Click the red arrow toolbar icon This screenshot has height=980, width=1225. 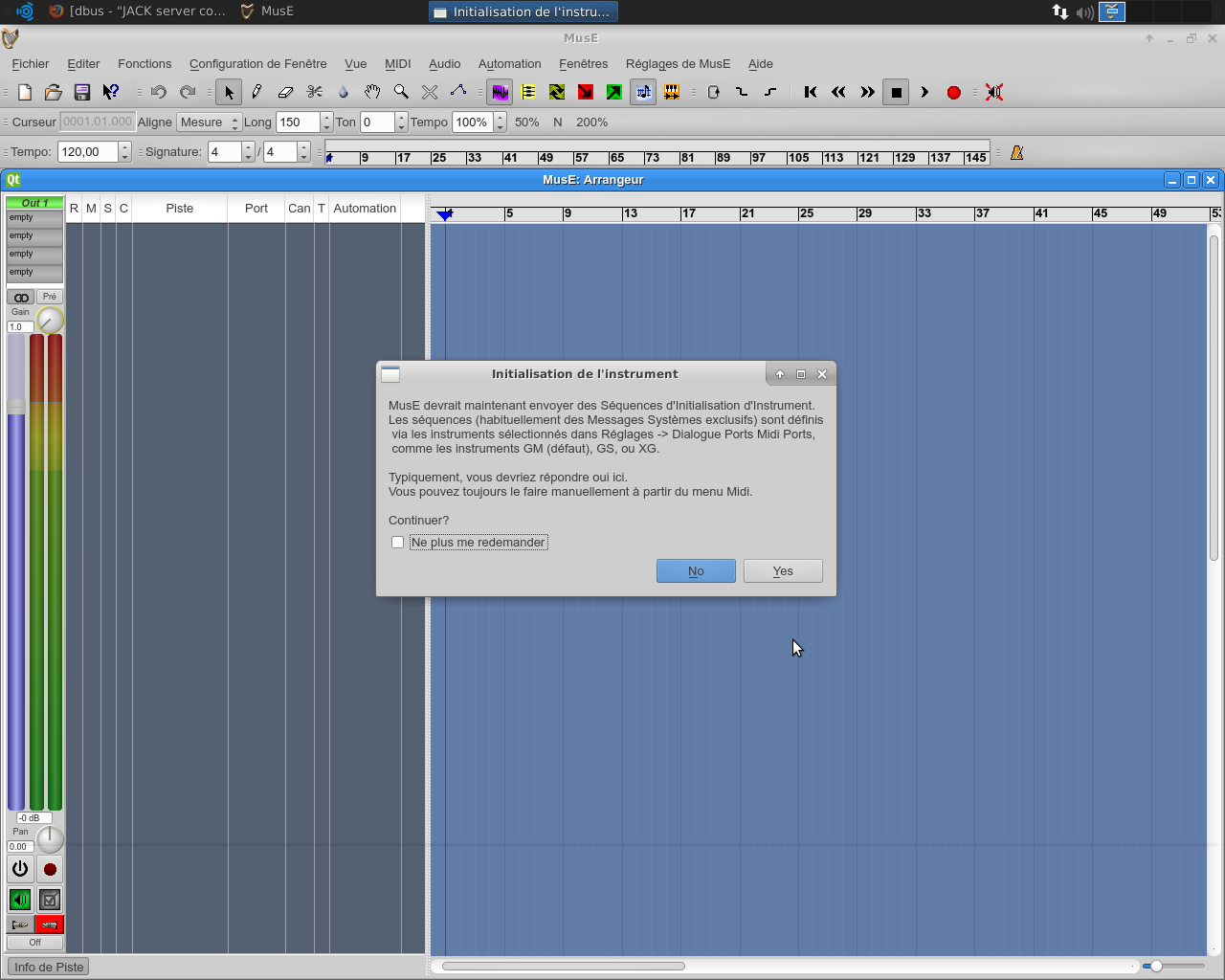[x=586, y=92]
